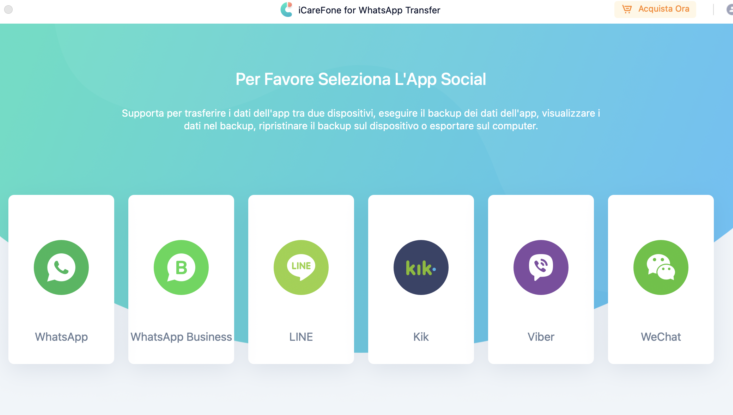Click the shopping cart icon

point(627,9)
